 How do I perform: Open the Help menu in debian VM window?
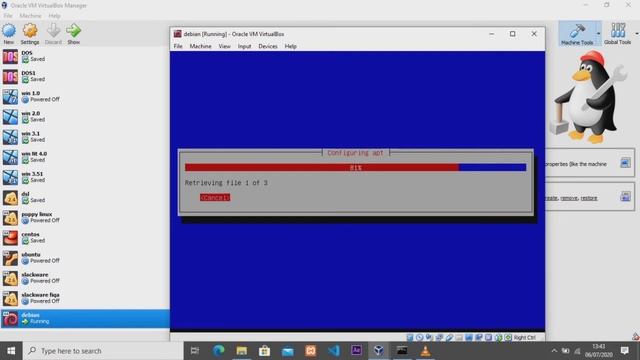pyautogui.click(x=291, y=46)
